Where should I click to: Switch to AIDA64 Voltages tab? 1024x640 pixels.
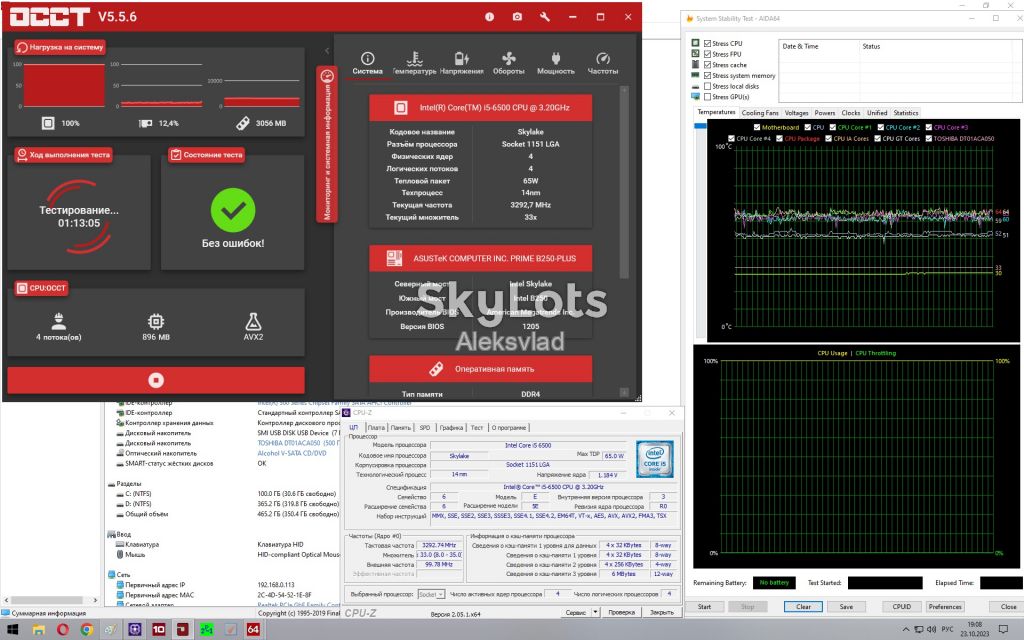tap(796, 113)
